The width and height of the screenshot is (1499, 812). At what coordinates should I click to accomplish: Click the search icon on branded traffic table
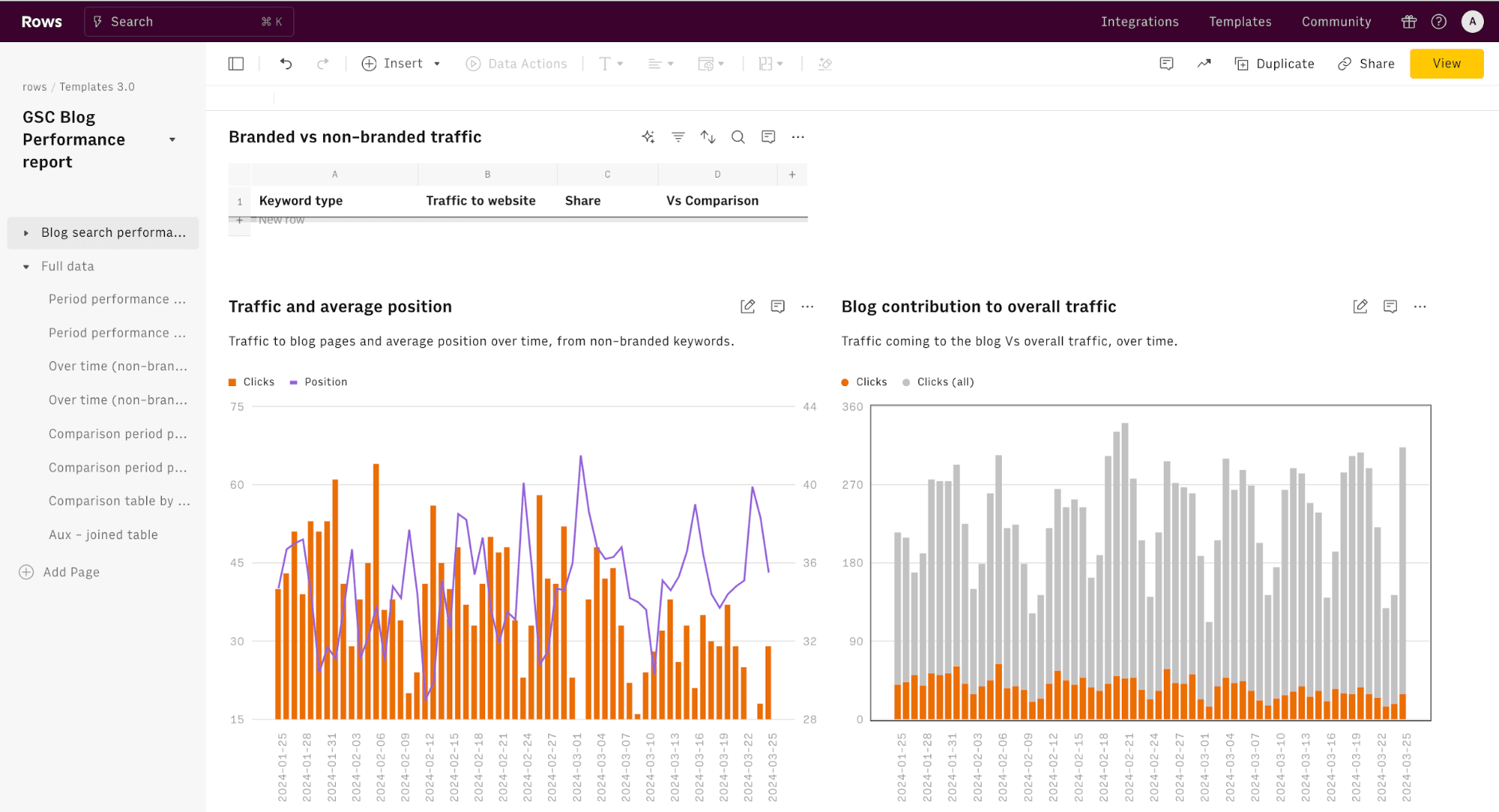738,137
